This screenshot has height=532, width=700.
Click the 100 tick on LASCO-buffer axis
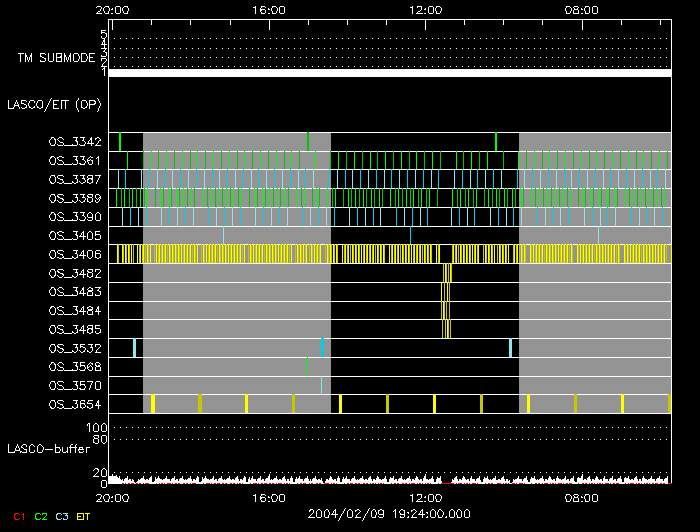[99, 428]
